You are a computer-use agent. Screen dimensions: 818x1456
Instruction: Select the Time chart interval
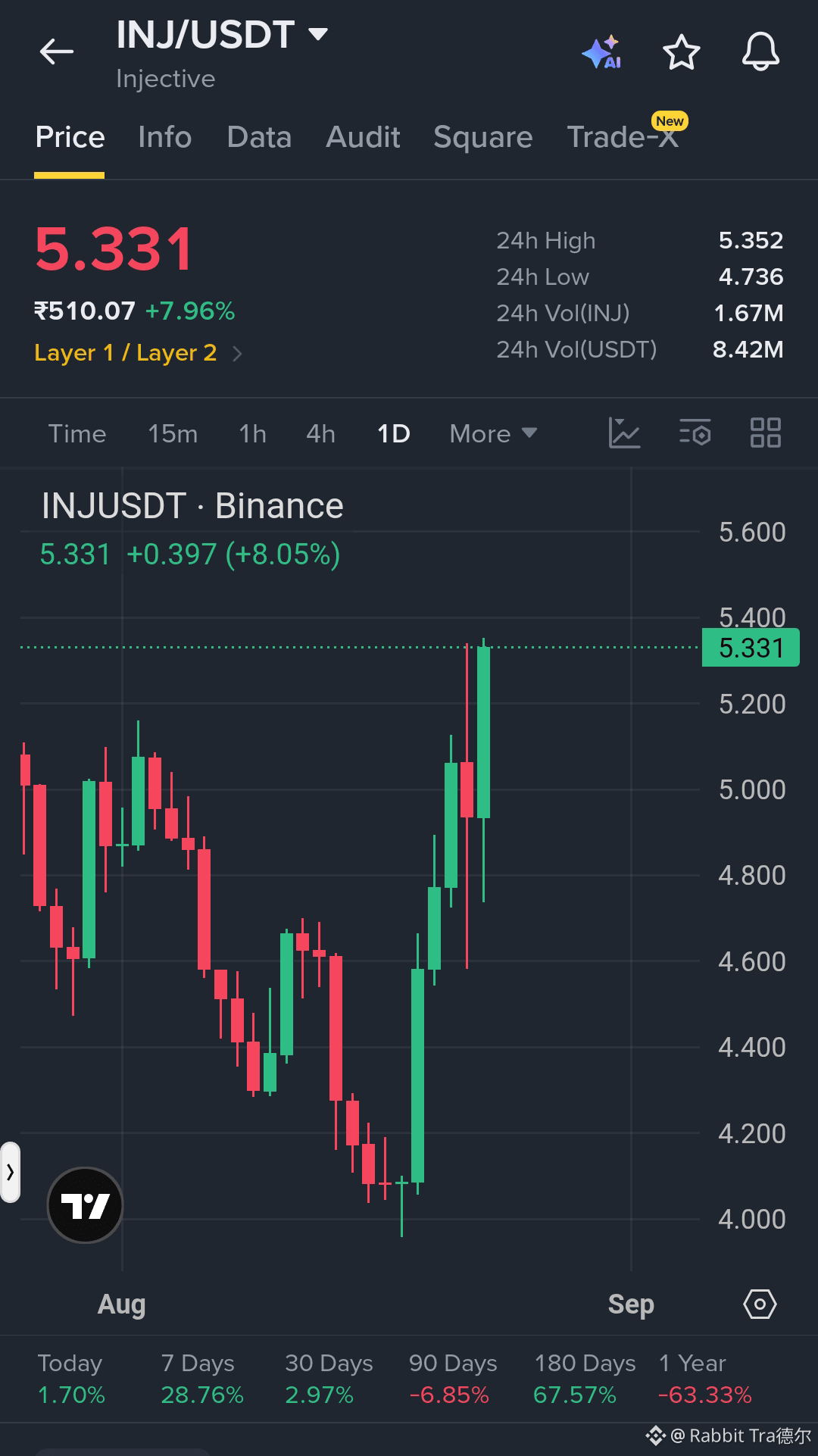pos(77,434)
